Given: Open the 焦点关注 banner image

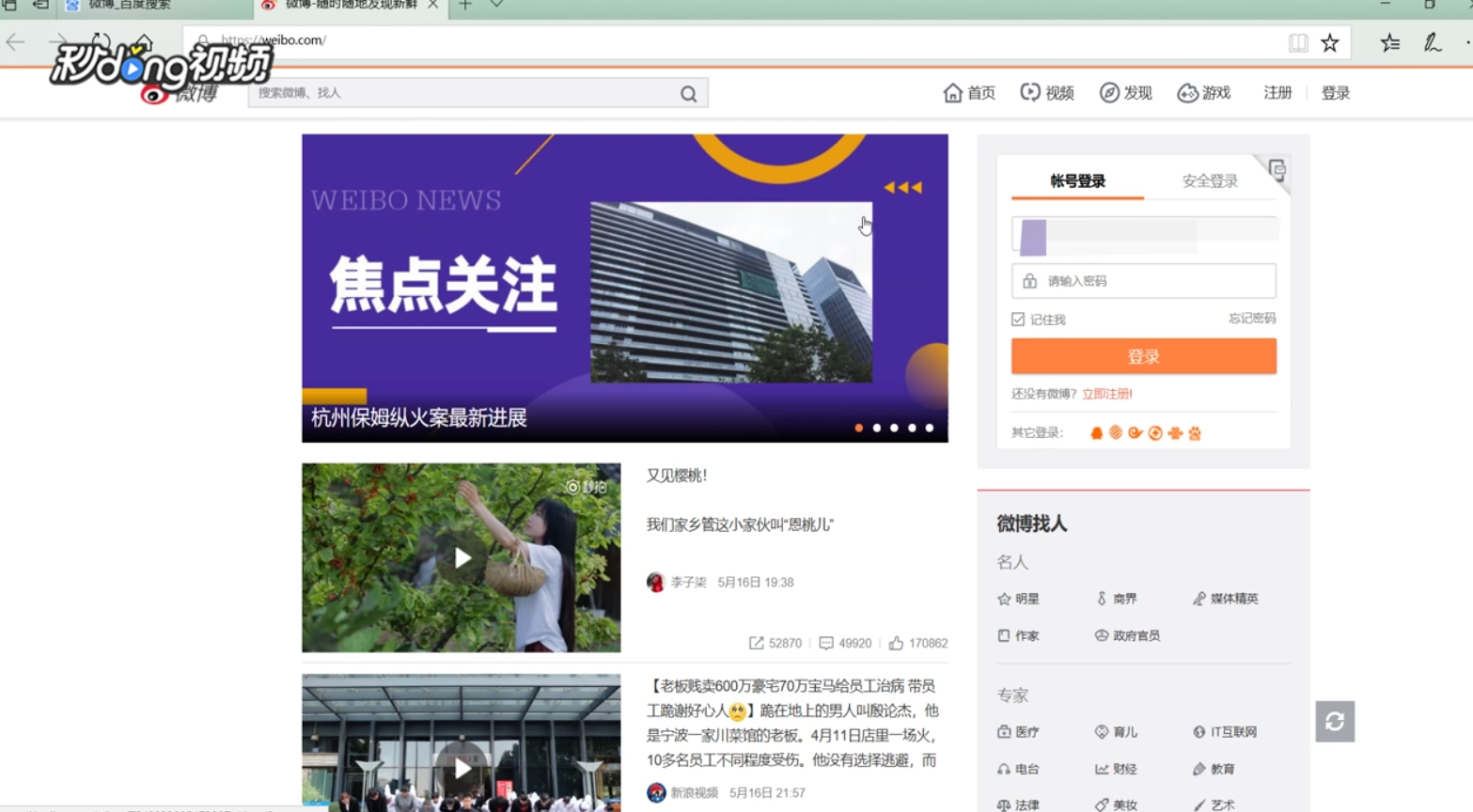Looking at the screenshot, I should (625, 288).
